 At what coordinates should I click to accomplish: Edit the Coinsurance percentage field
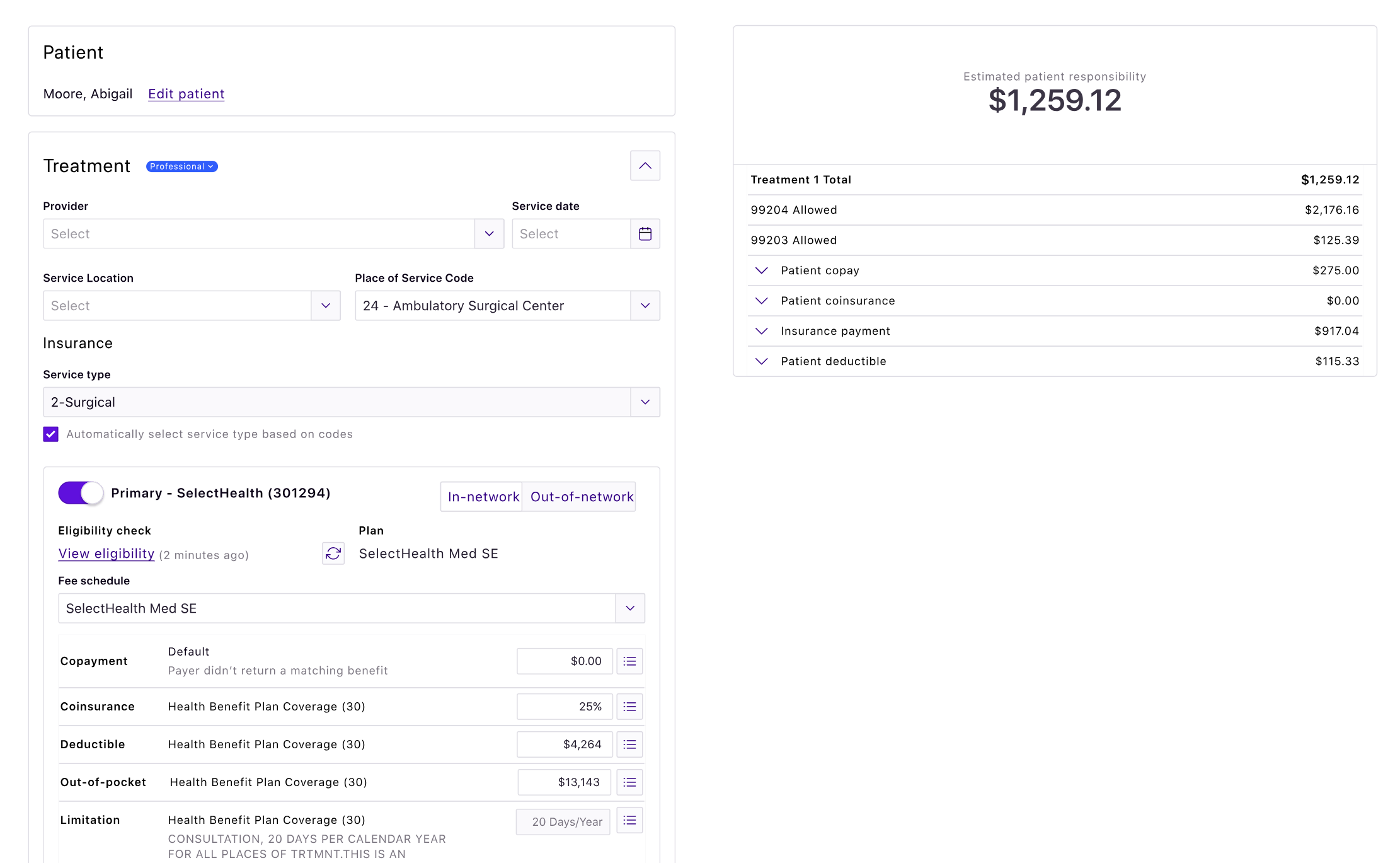click(565, 707)
